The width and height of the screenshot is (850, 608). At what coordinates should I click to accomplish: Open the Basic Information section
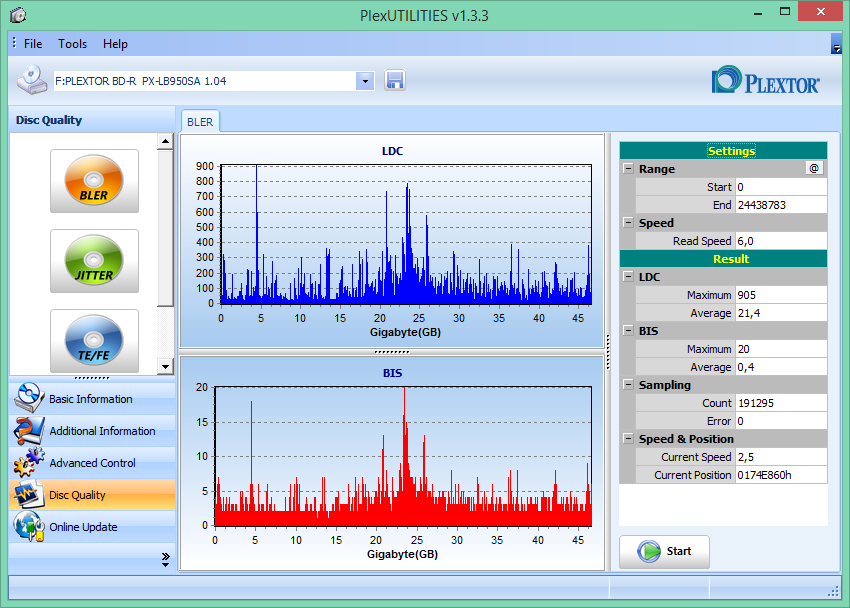pos(92,399)
